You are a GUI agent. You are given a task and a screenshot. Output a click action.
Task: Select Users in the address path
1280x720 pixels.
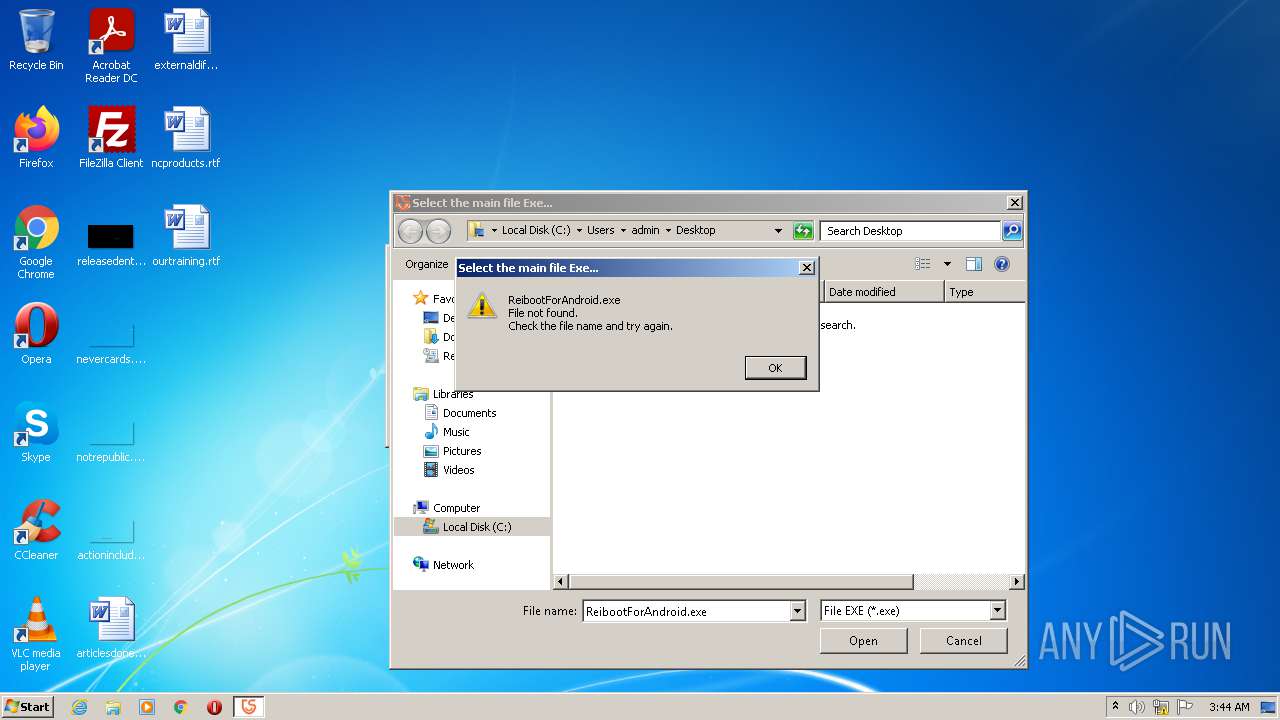(600, 230)
